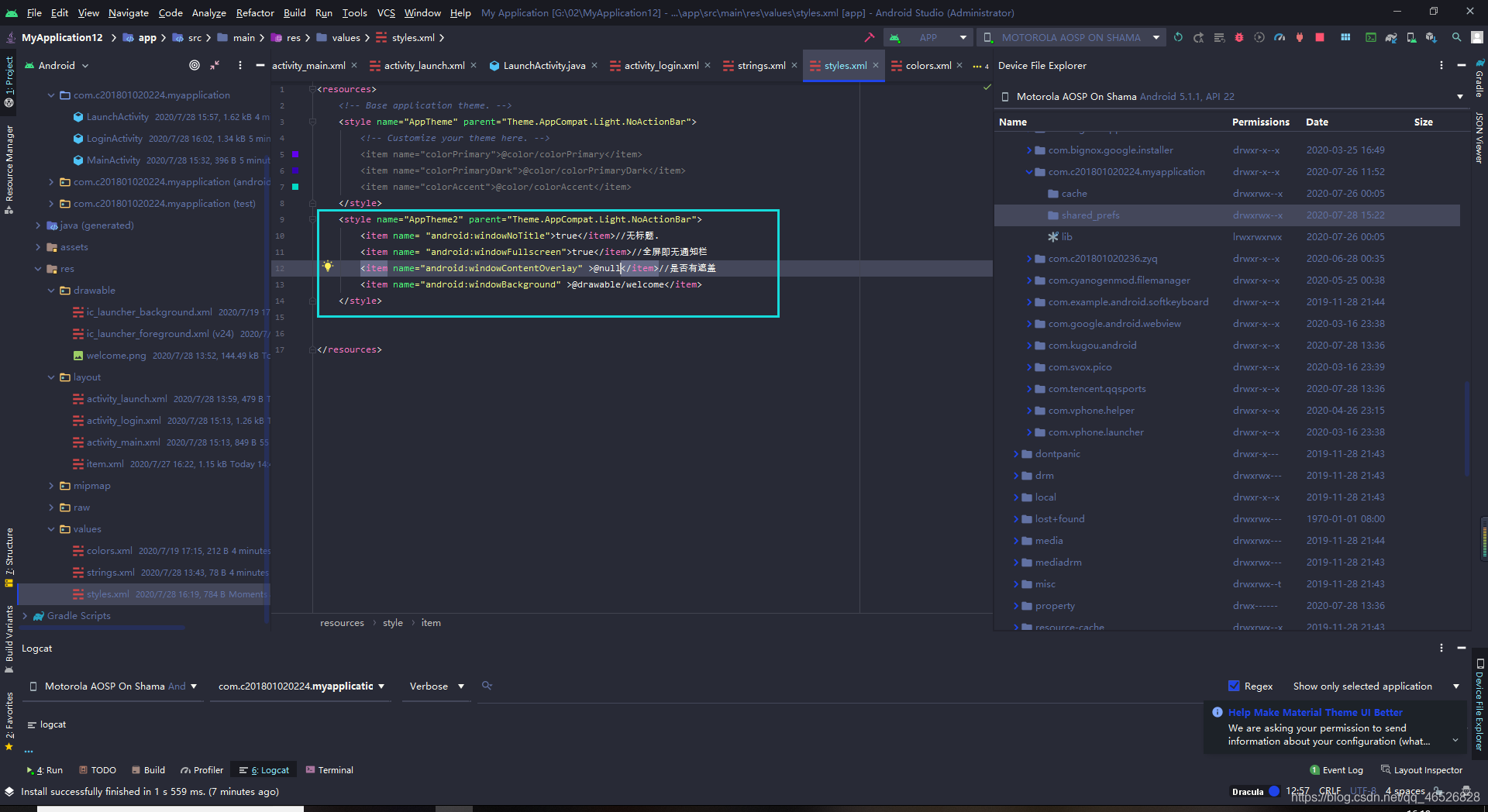Open the APP run configuration dropdown
The height and width of the screenshot is (812, 1488).
[928, 37]
